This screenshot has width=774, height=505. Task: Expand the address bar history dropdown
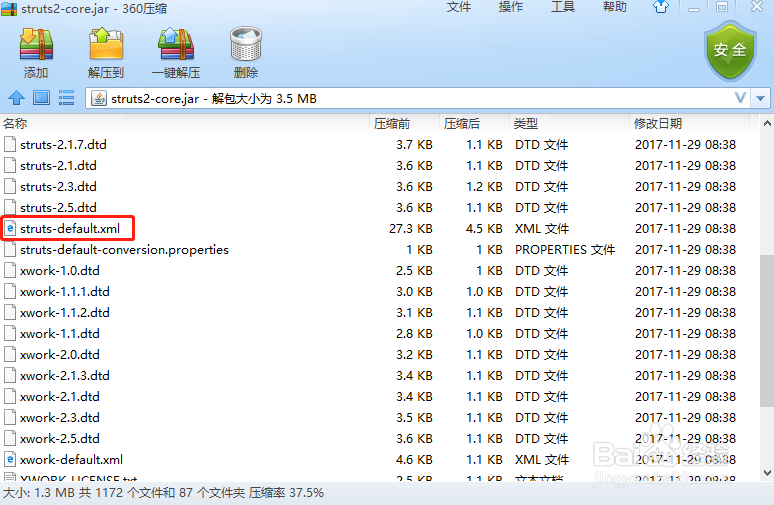click(x=760, y=98)
